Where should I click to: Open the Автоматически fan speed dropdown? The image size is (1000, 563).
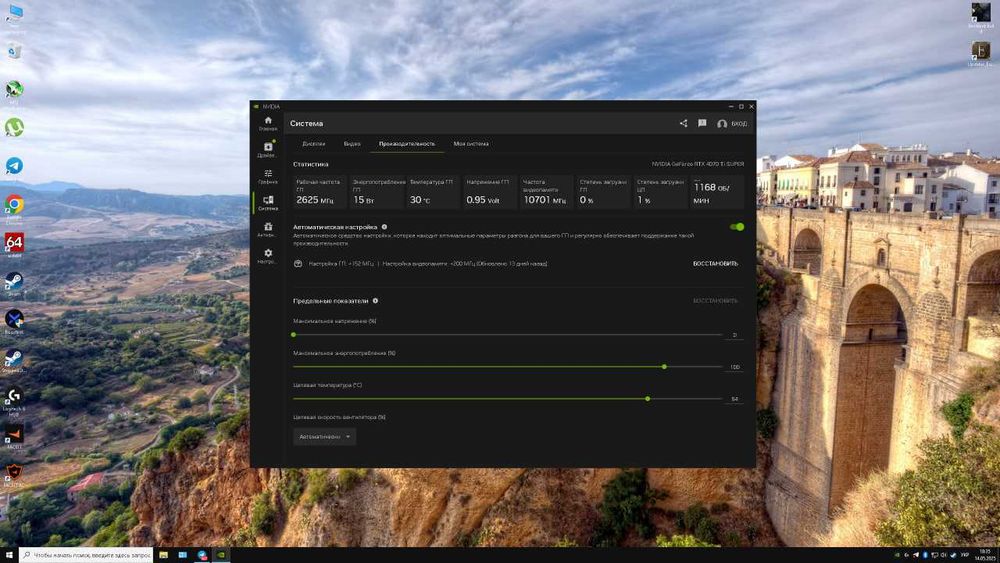click(325, 437)
